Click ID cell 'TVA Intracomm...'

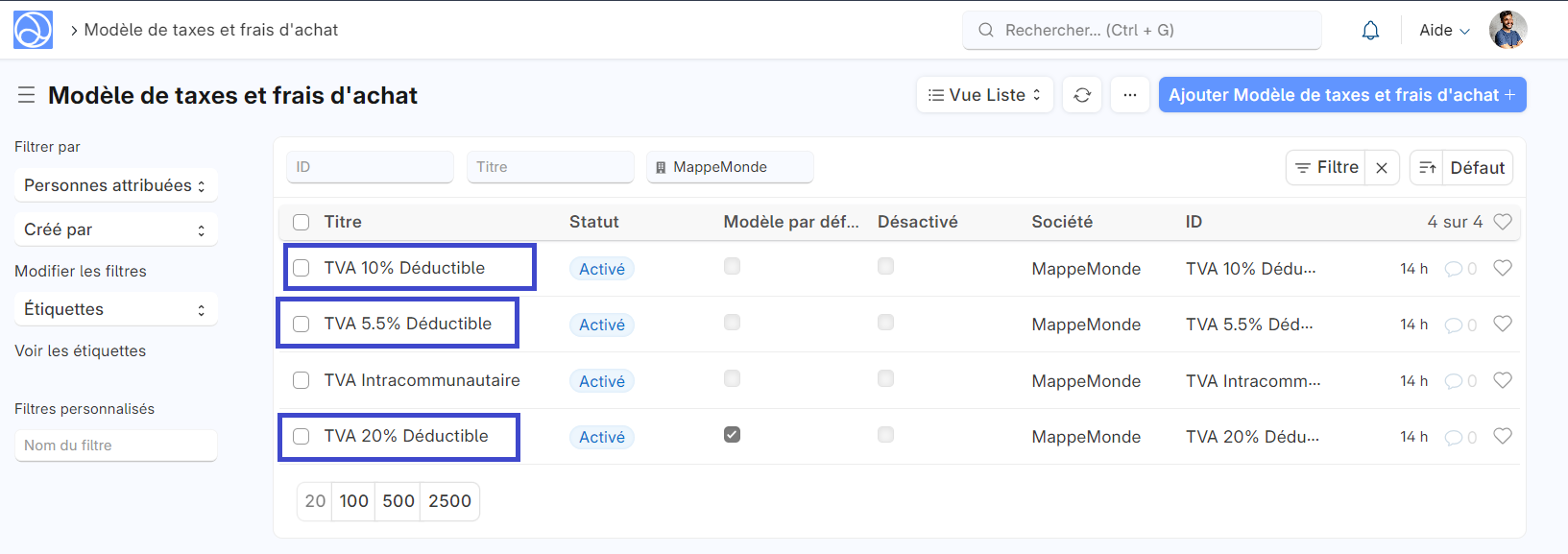click(x=1253, y=381)
